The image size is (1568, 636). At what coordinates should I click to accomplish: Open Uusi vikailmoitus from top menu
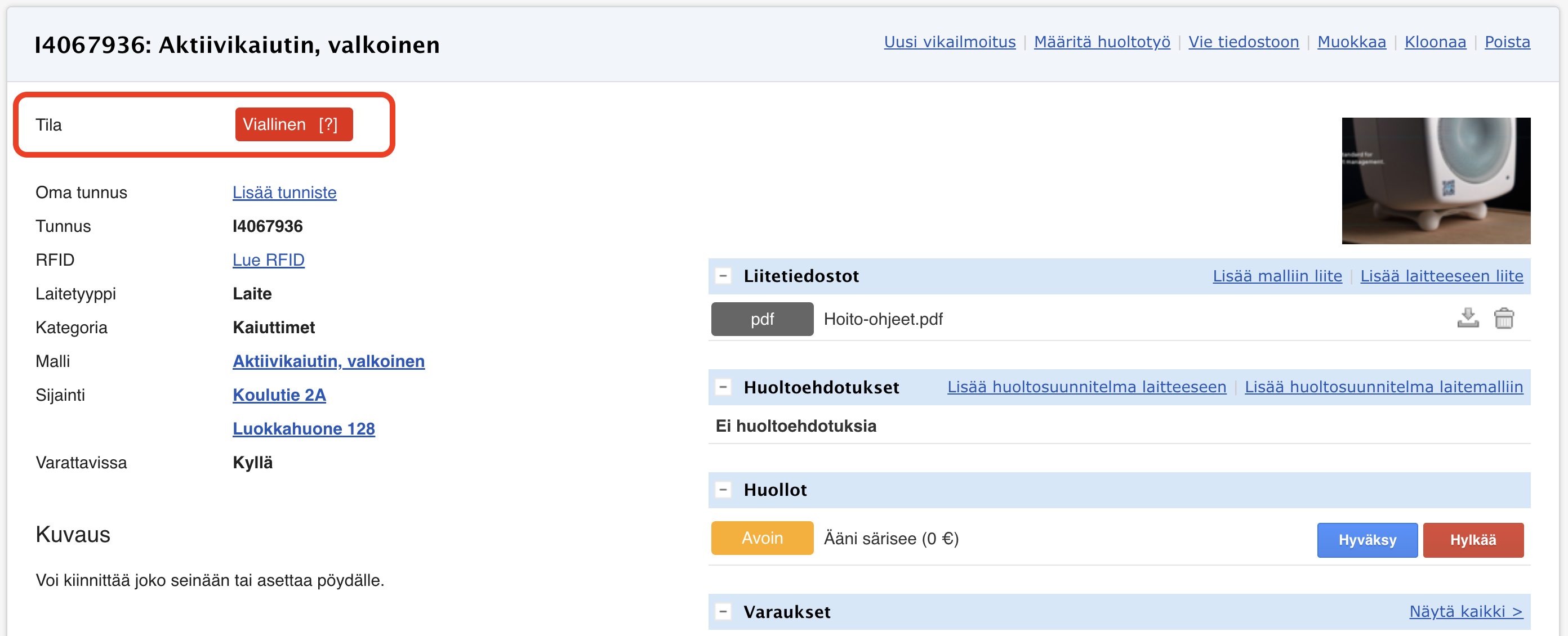949,42
